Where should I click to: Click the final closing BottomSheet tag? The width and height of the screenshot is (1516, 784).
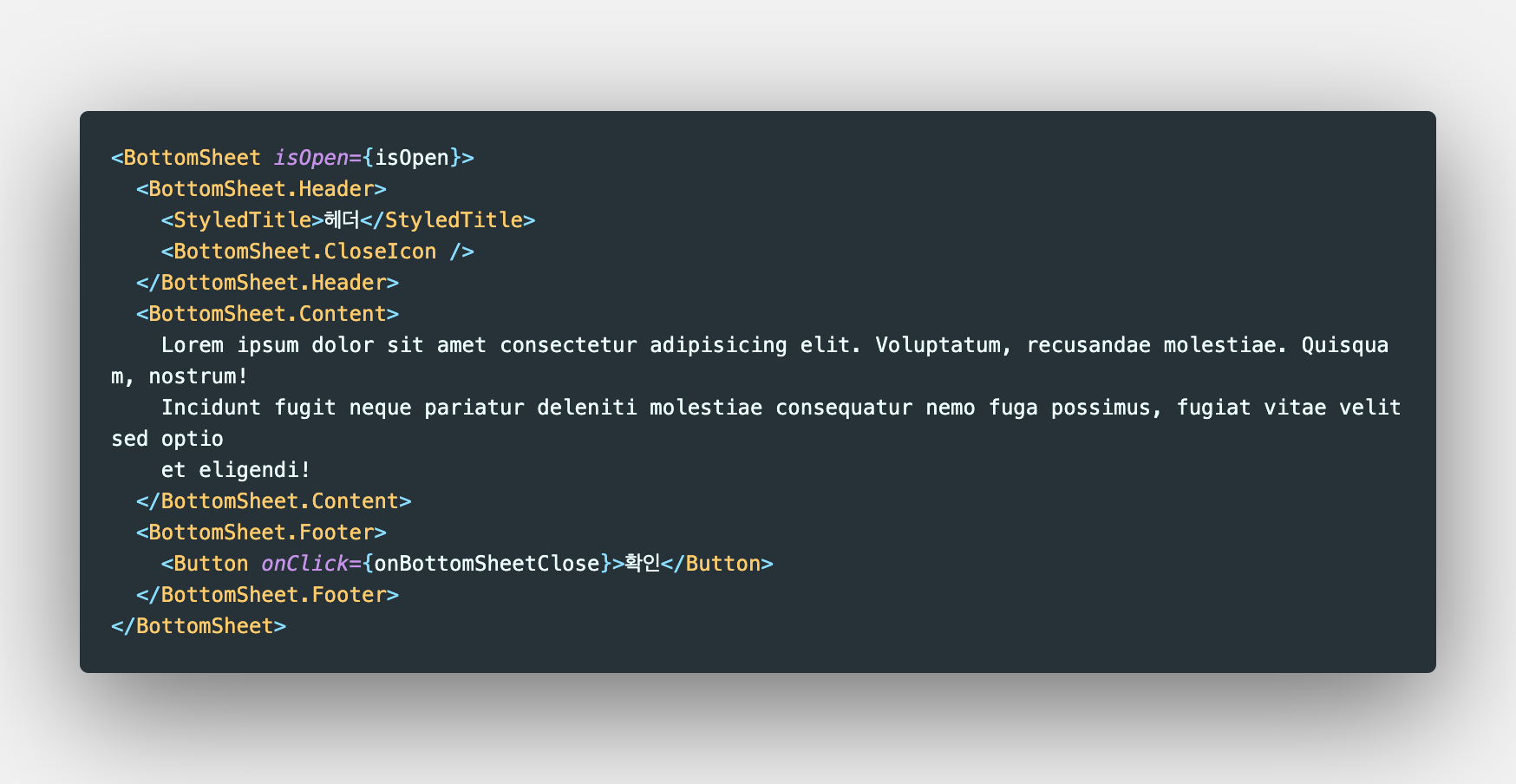pyautogui.click(x=199, y=626)
